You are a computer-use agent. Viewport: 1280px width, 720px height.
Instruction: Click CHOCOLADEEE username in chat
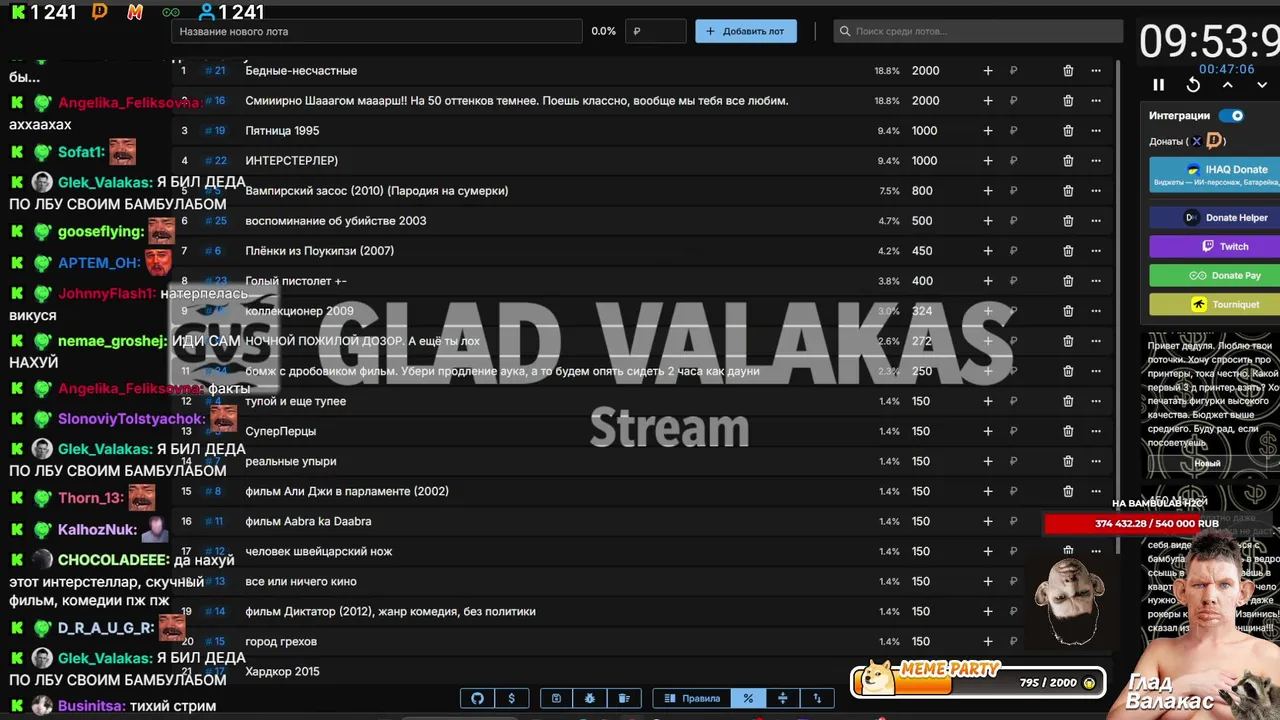pos(113,560)
